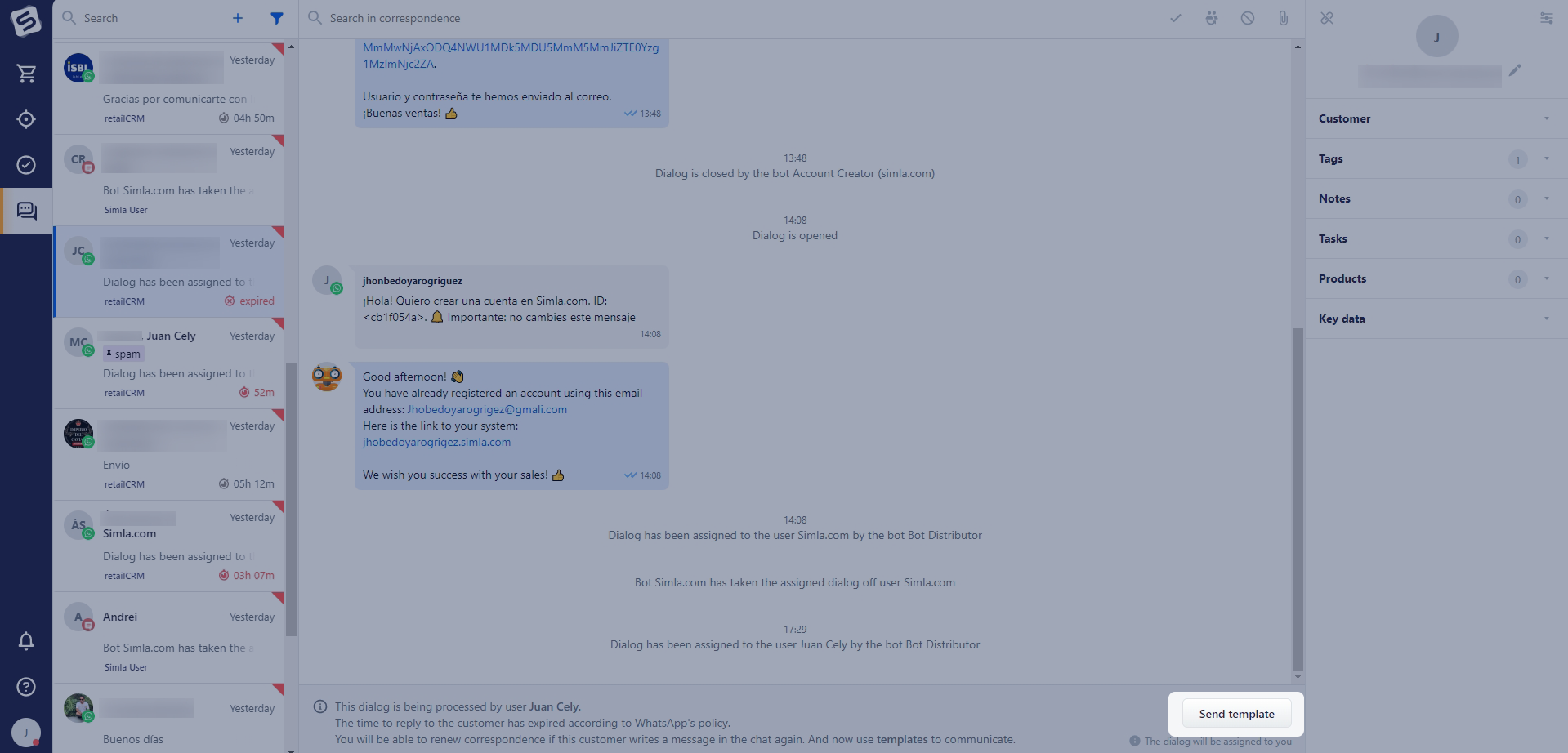Screen dimensions: 1568x753
Task: Open the panel settings sliders icon
Action: 1547,18
